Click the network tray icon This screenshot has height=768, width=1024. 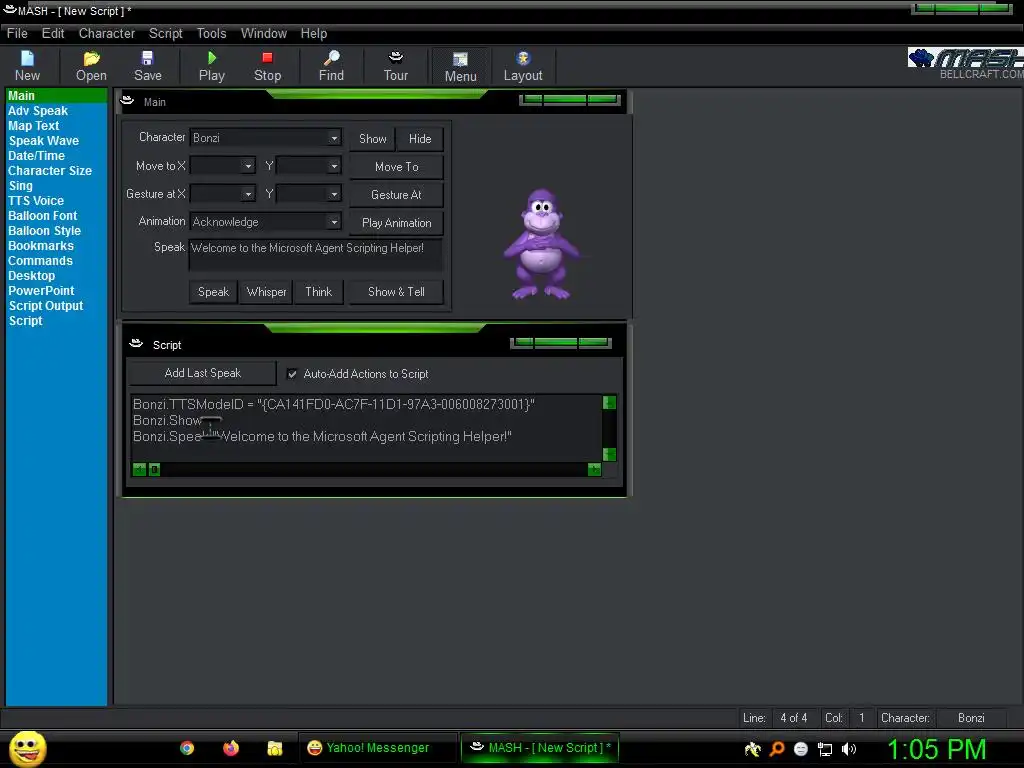click(x=825, y=749)
